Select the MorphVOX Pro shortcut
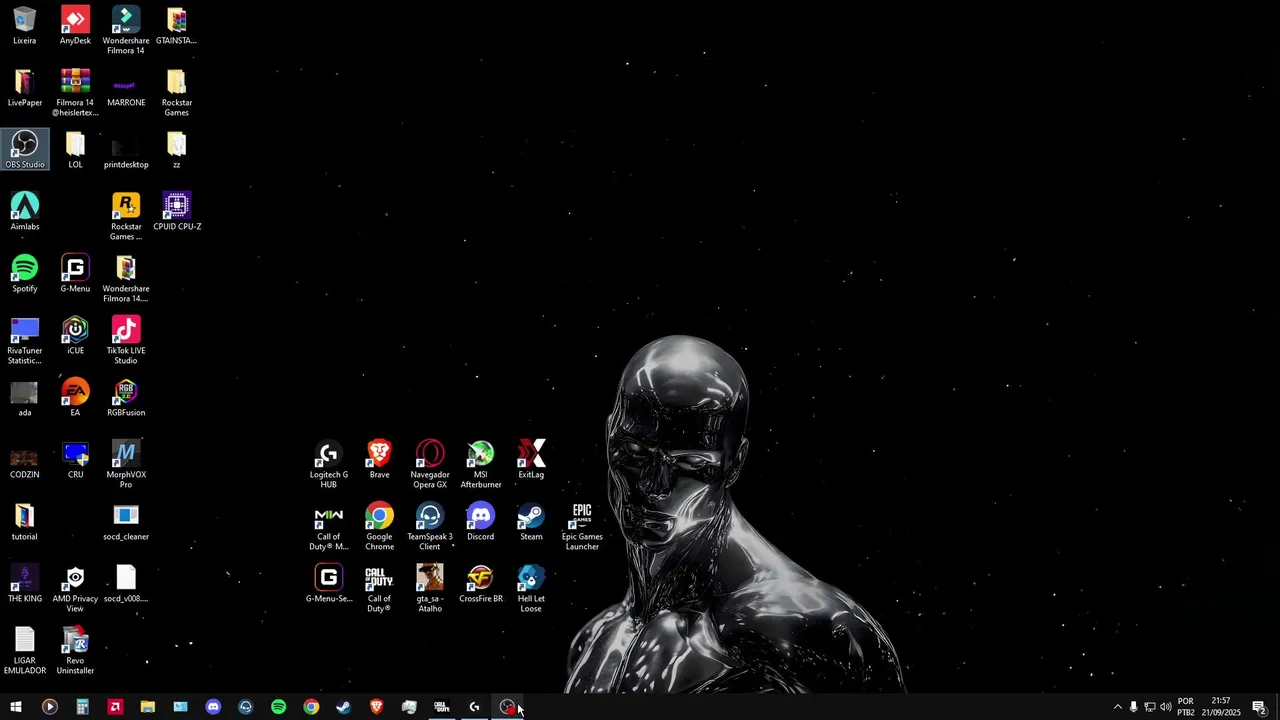 pos(126,465)
